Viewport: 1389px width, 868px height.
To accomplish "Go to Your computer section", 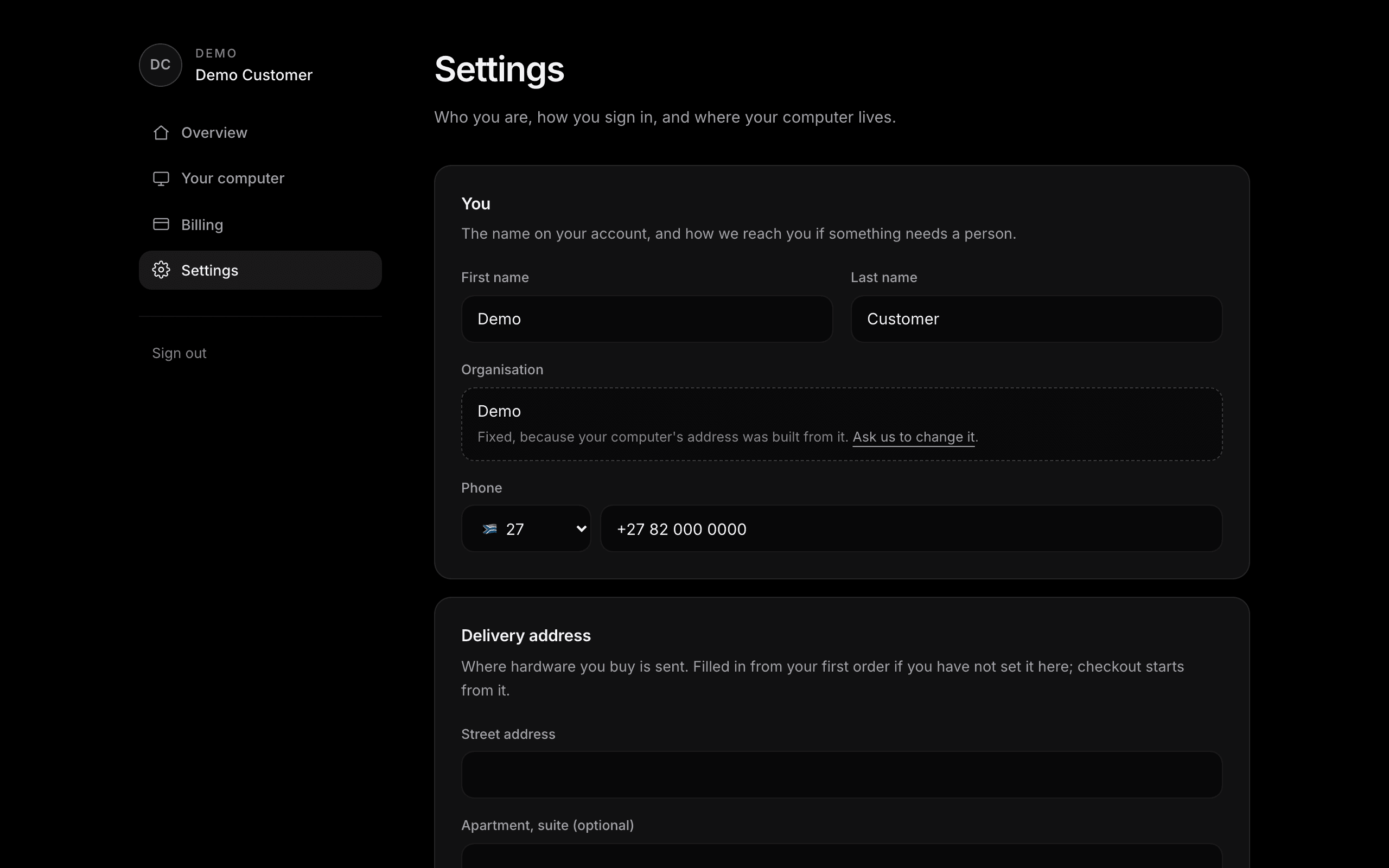I will click(x=260, y=178).
